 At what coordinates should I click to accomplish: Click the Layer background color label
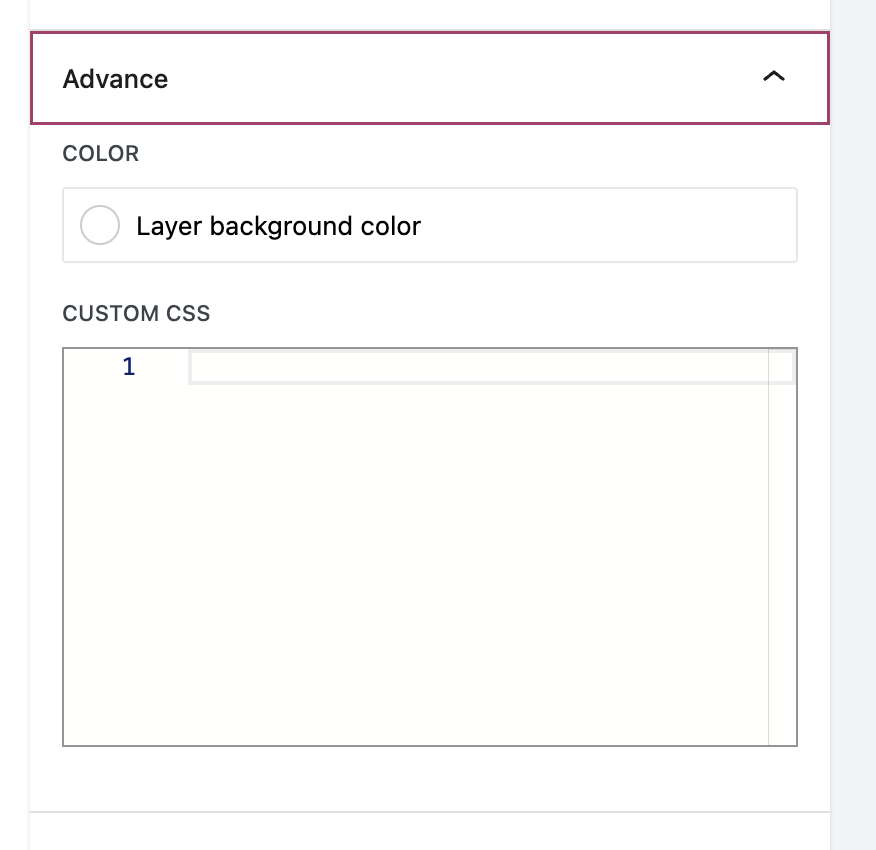[278, 226]
